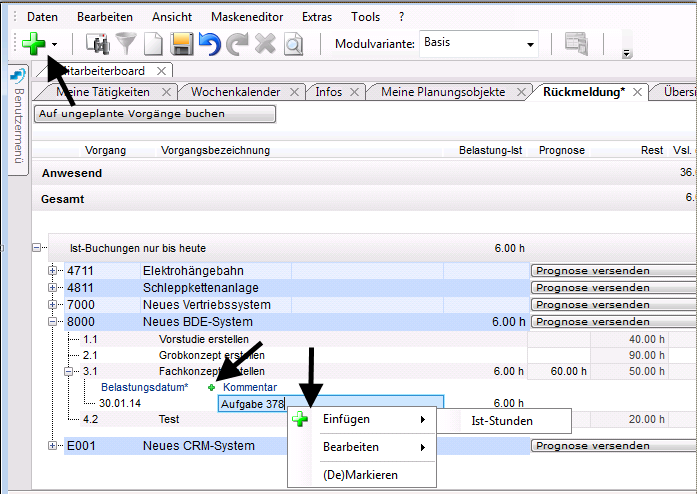
Task: Open the Tools menu
Action: click(365, 17)
